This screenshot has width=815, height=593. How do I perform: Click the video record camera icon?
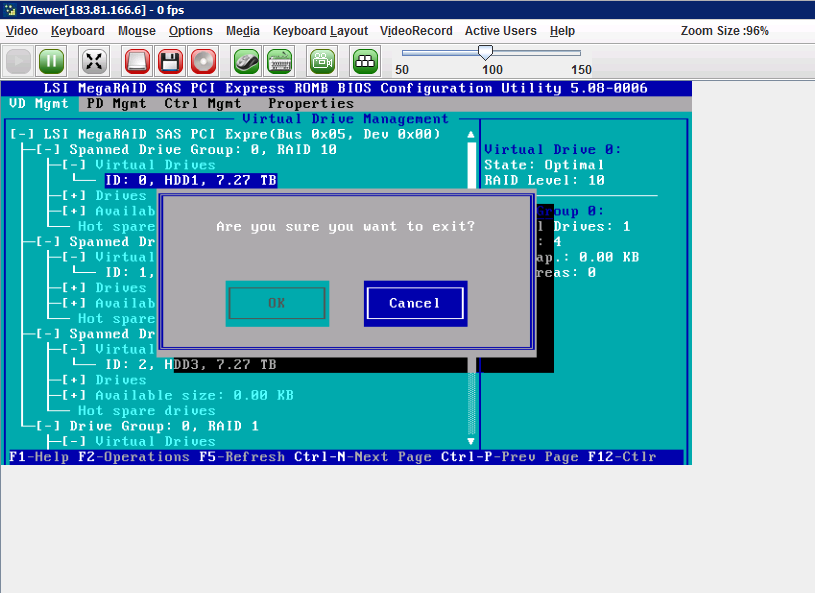pos(322,62)
